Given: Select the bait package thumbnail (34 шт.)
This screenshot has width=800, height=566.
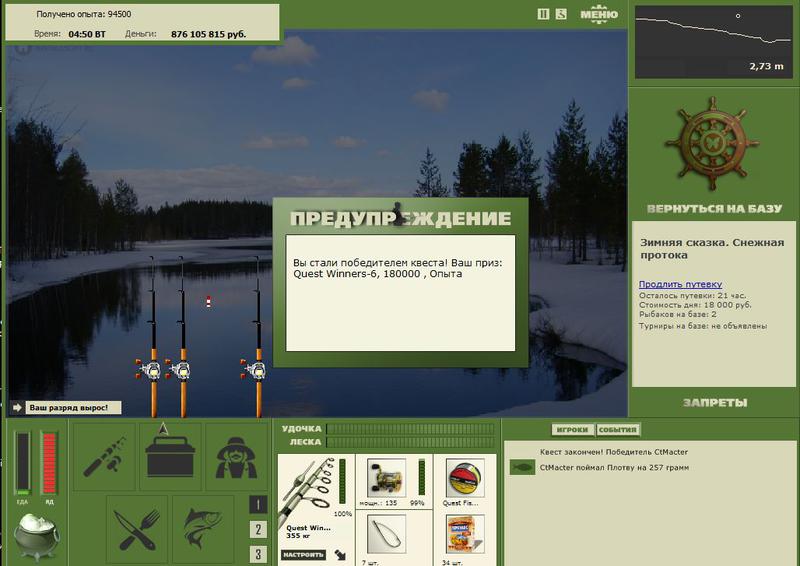Looking at the screenshot, I should point(465,534).
